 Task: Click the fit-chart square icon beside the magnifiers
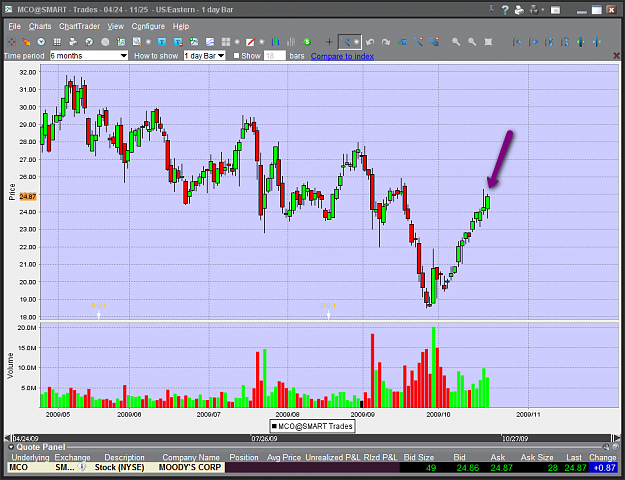click(x=488, y=42)
